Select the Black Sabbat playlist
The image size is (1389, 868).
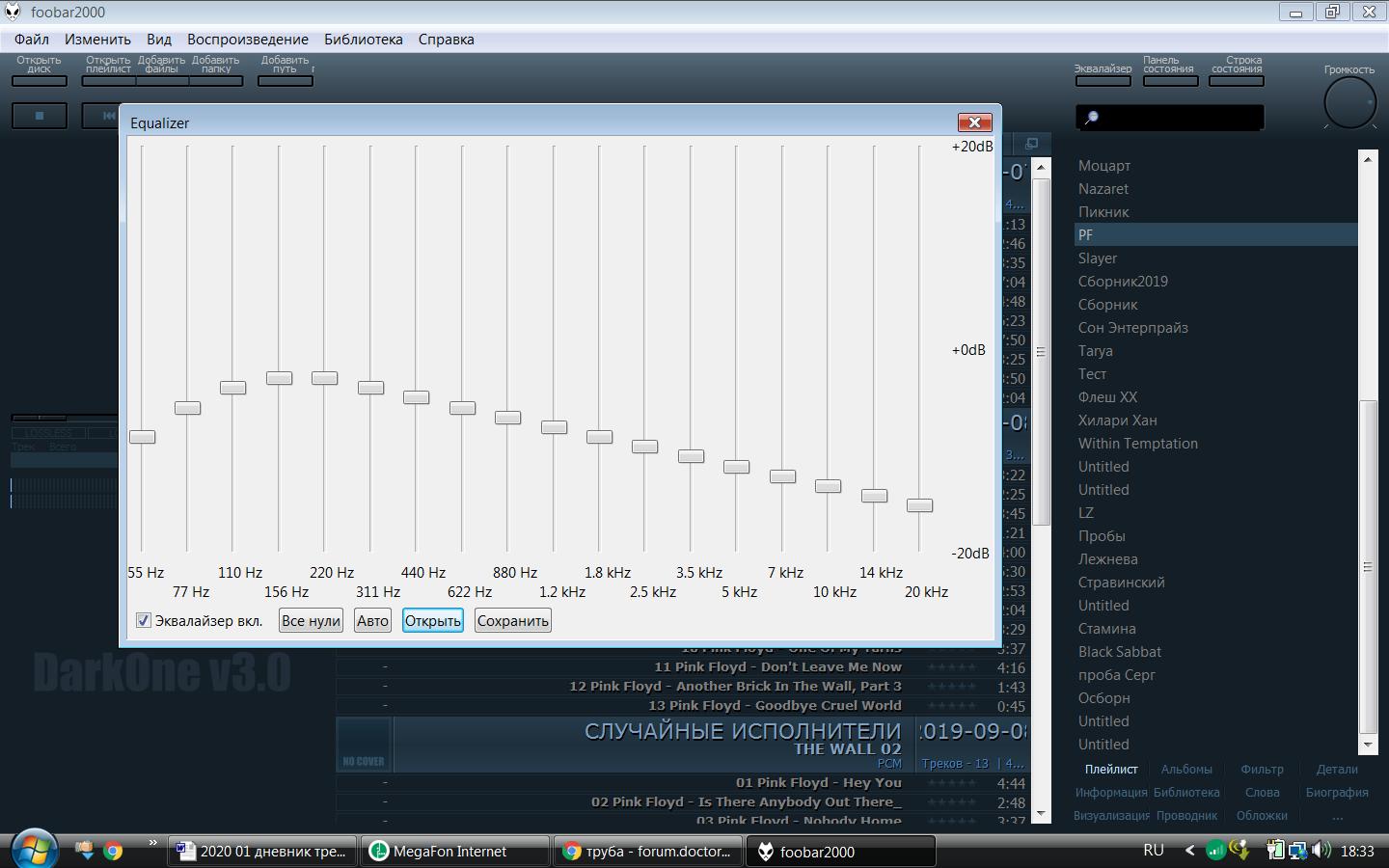[1215, 652]
